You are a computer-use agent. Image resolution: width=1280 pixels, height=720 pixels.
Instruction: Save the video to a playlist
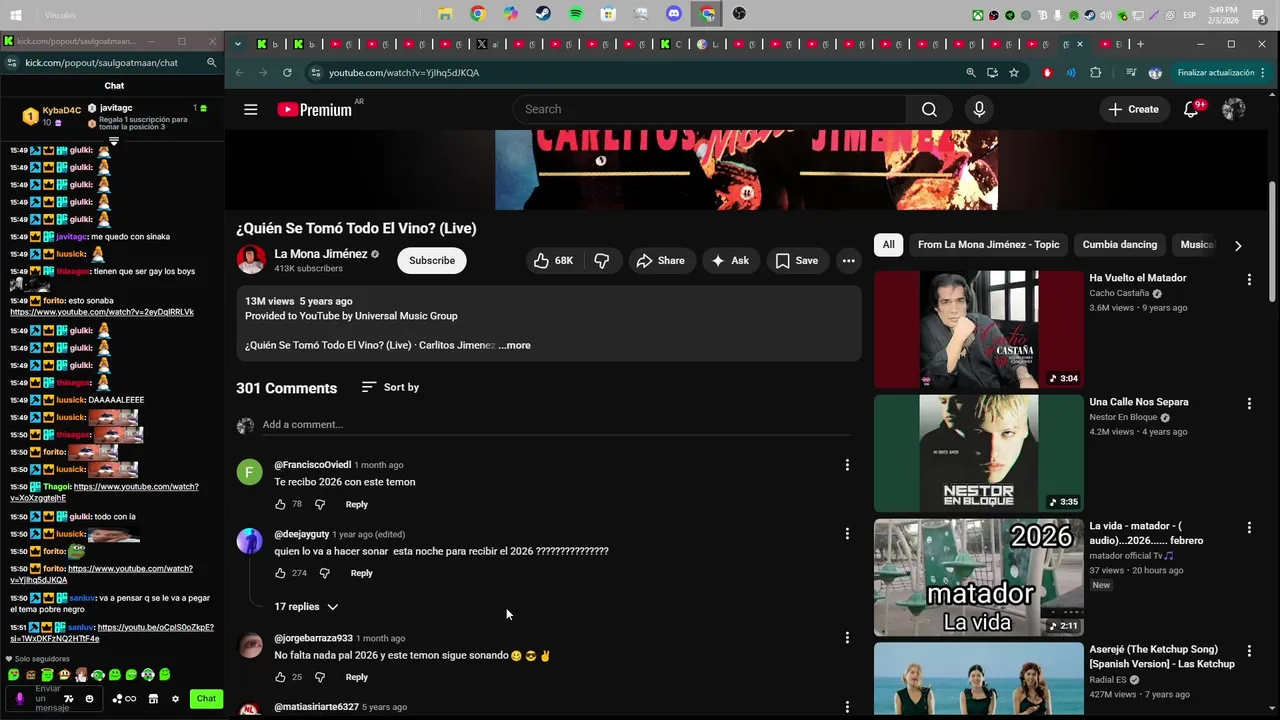[x=797, y=261]
